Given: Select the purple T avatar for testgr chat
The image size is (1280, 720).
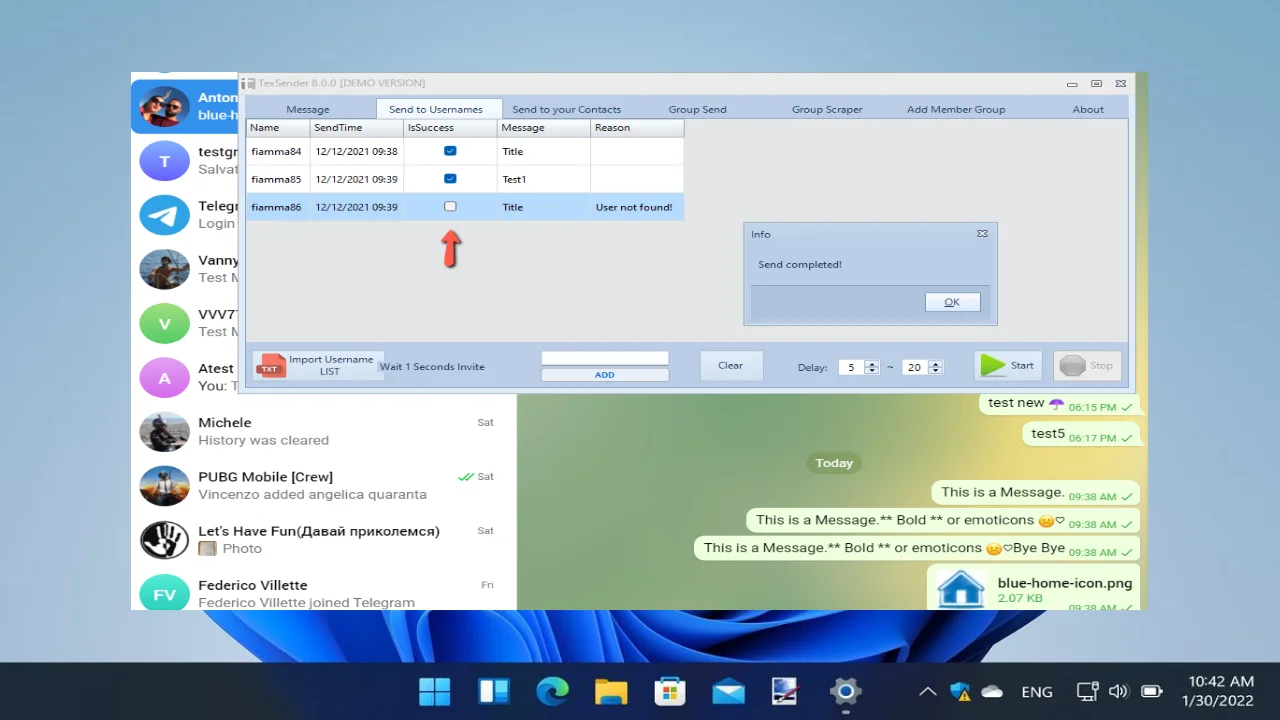Looking at the screenshot, I should 164,161.
